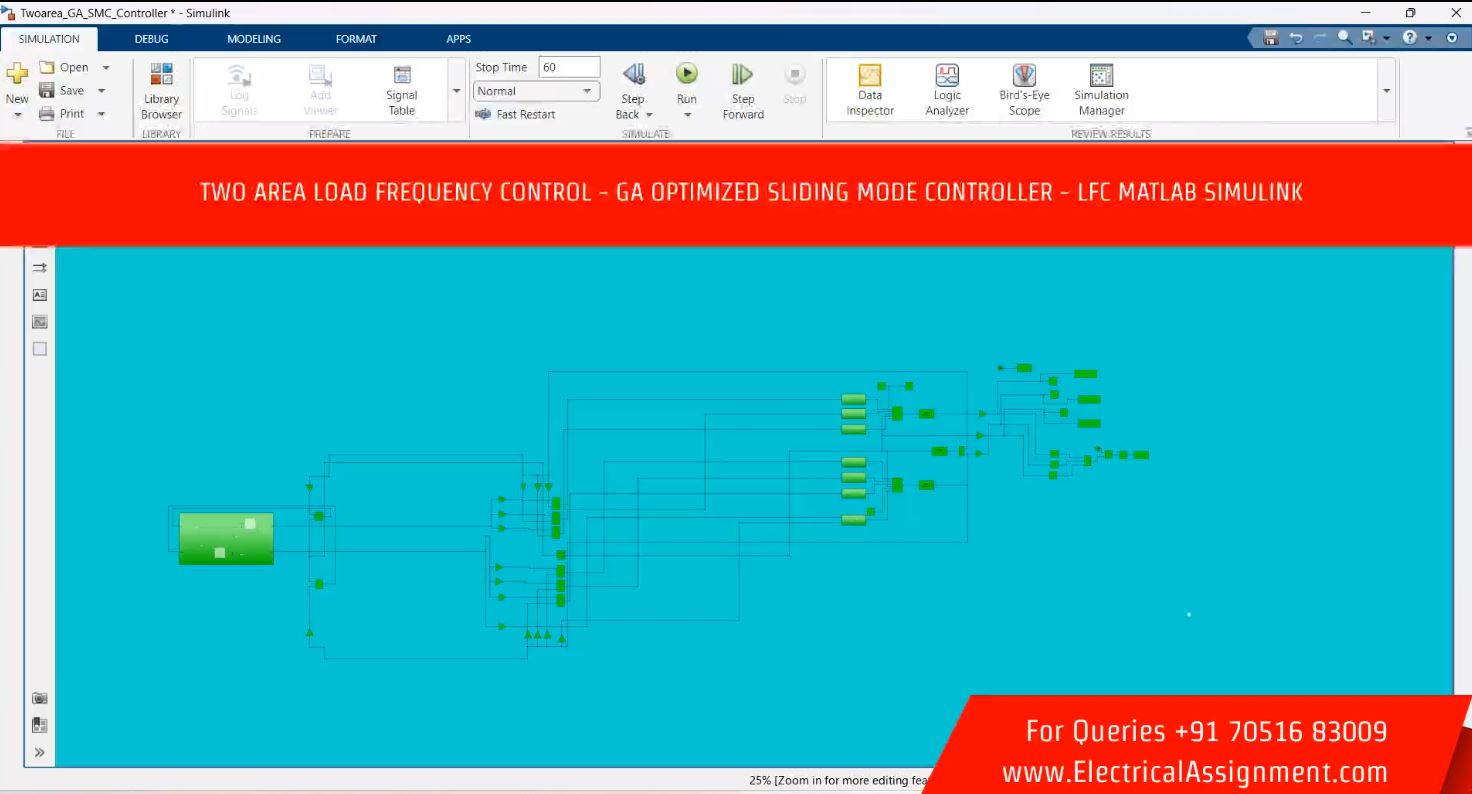The width and height of the screenshot is (1472, 794).
Task: Open the DEBUG tab
Action: pos(152,39)
